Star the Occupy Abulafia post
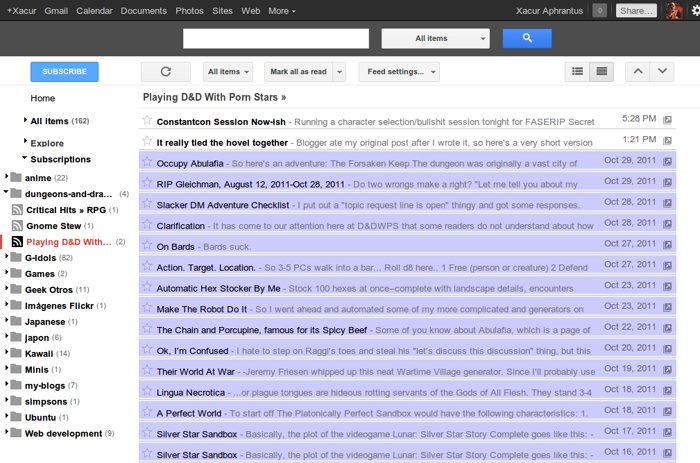 [x=147, y=162]
